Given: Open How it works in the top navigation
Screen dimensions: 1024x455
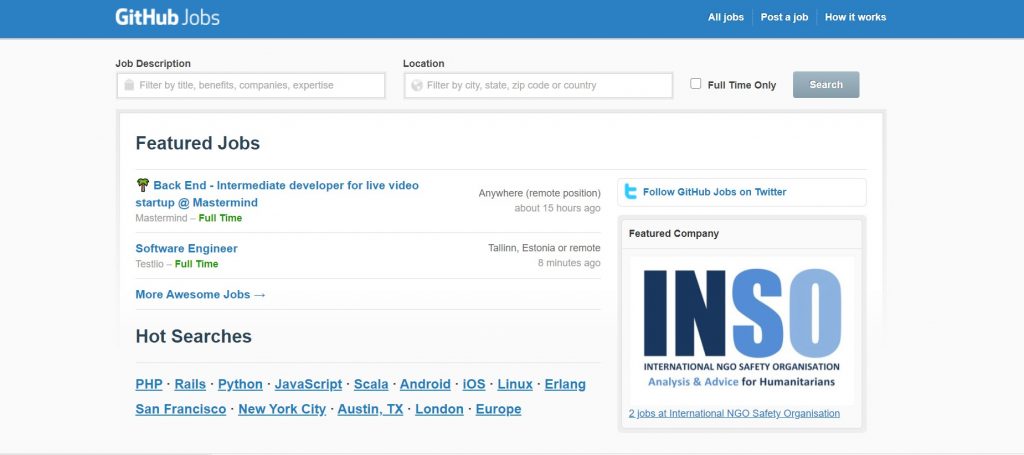Looking at the screenshot, I should (x=856, y=18).
